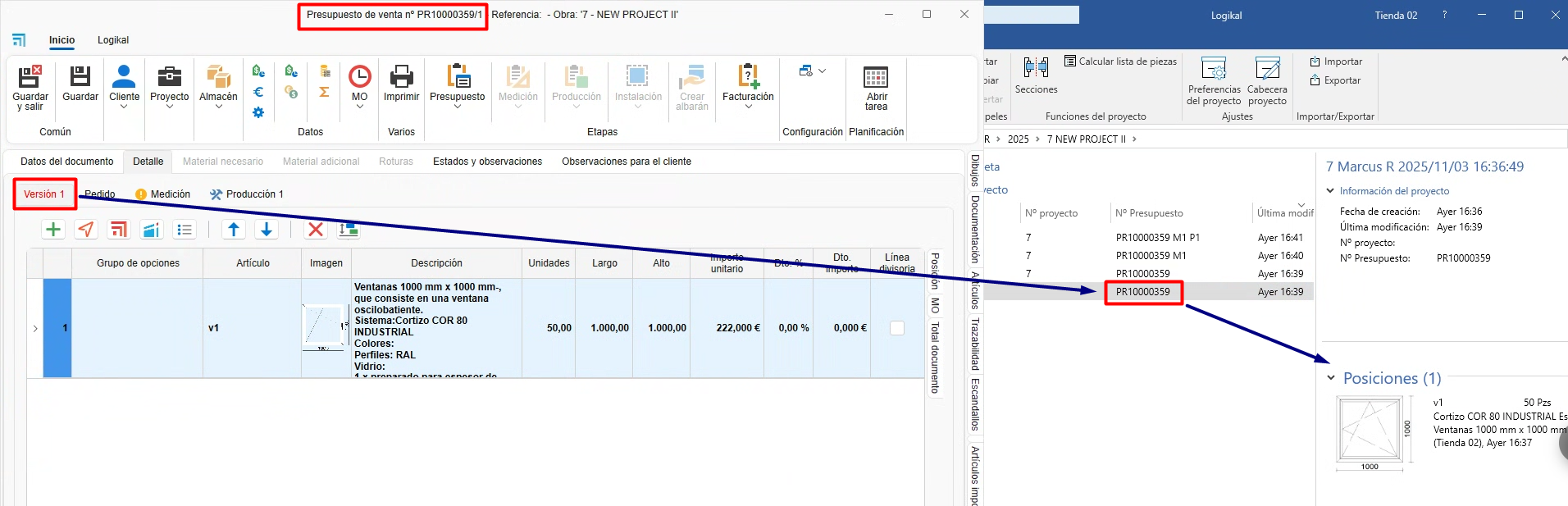Toggle the Línea divisoria checkbox in row 1

point(897,328)
